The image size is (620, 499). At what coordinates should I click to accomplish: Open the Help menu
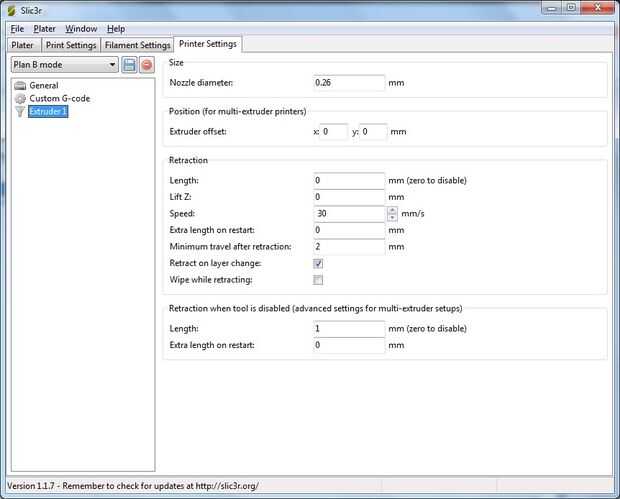(x=116, y=29)
